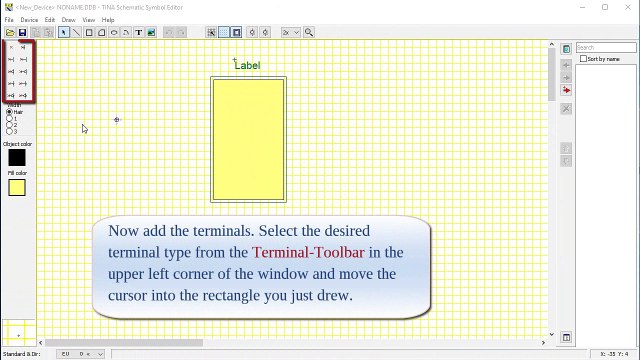Click the yellow Fill color swatch
Viewport: 640px width, 360px height.
17,187
